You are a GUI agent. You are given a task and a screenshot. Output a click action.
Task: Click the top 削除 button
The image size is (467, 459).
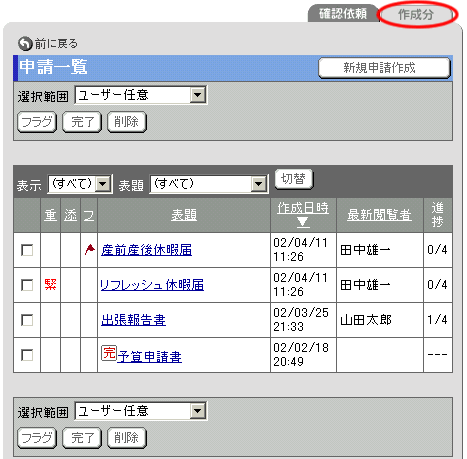[x=127, y=122]
